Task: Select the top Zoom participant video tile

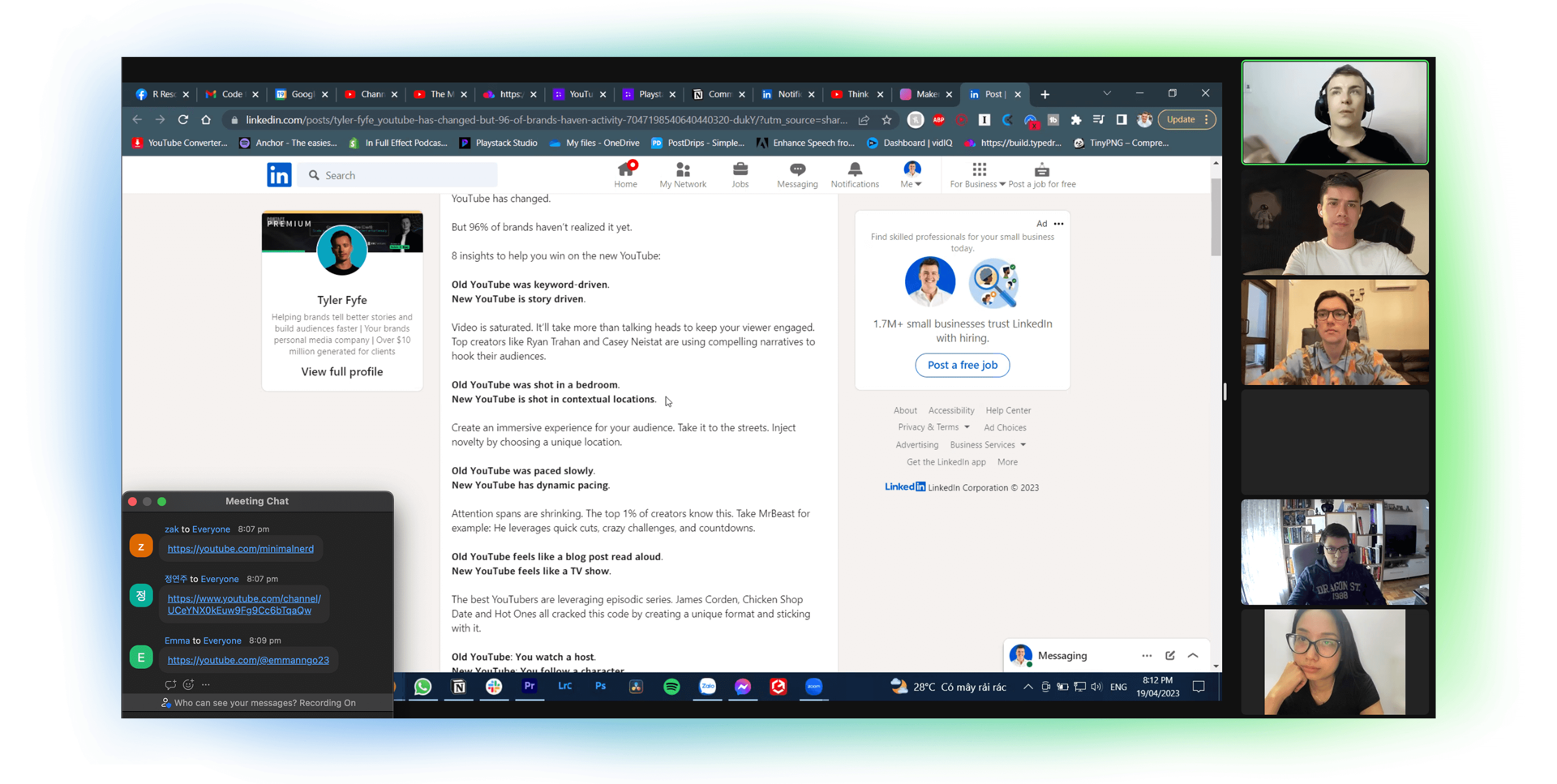Action: (x=1335, y=113)
